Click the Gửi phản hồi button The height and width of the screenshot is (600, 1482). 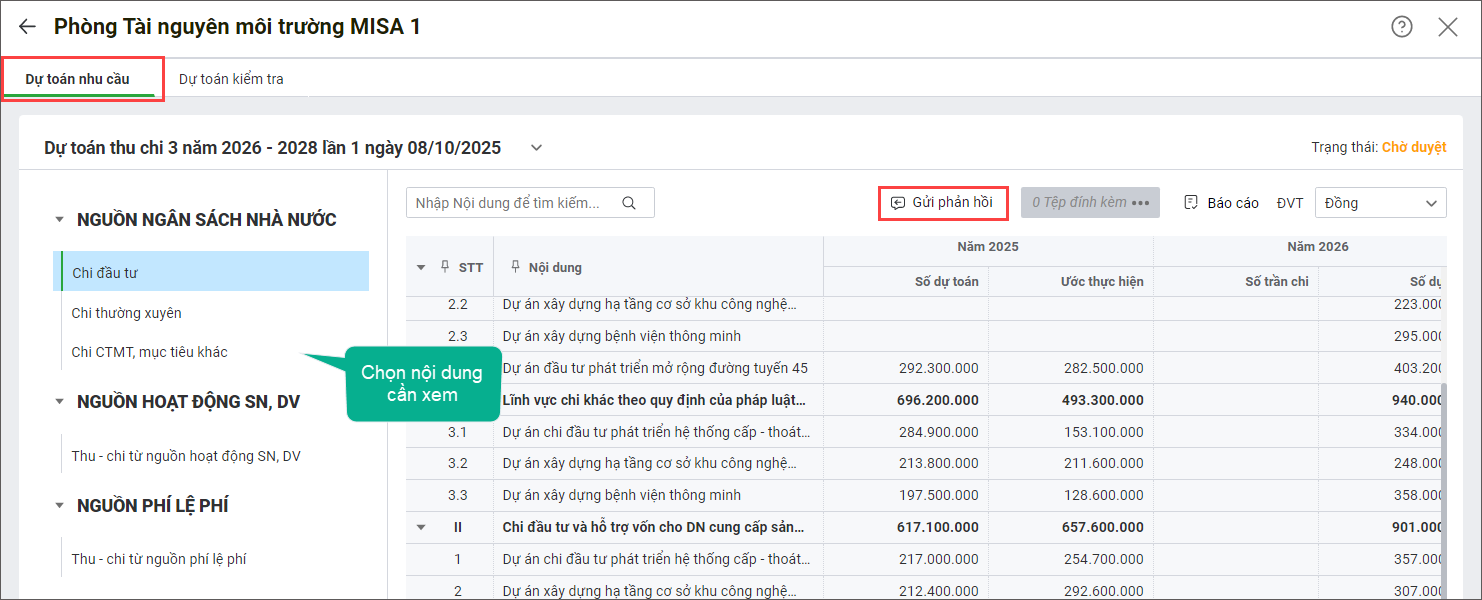942,203
